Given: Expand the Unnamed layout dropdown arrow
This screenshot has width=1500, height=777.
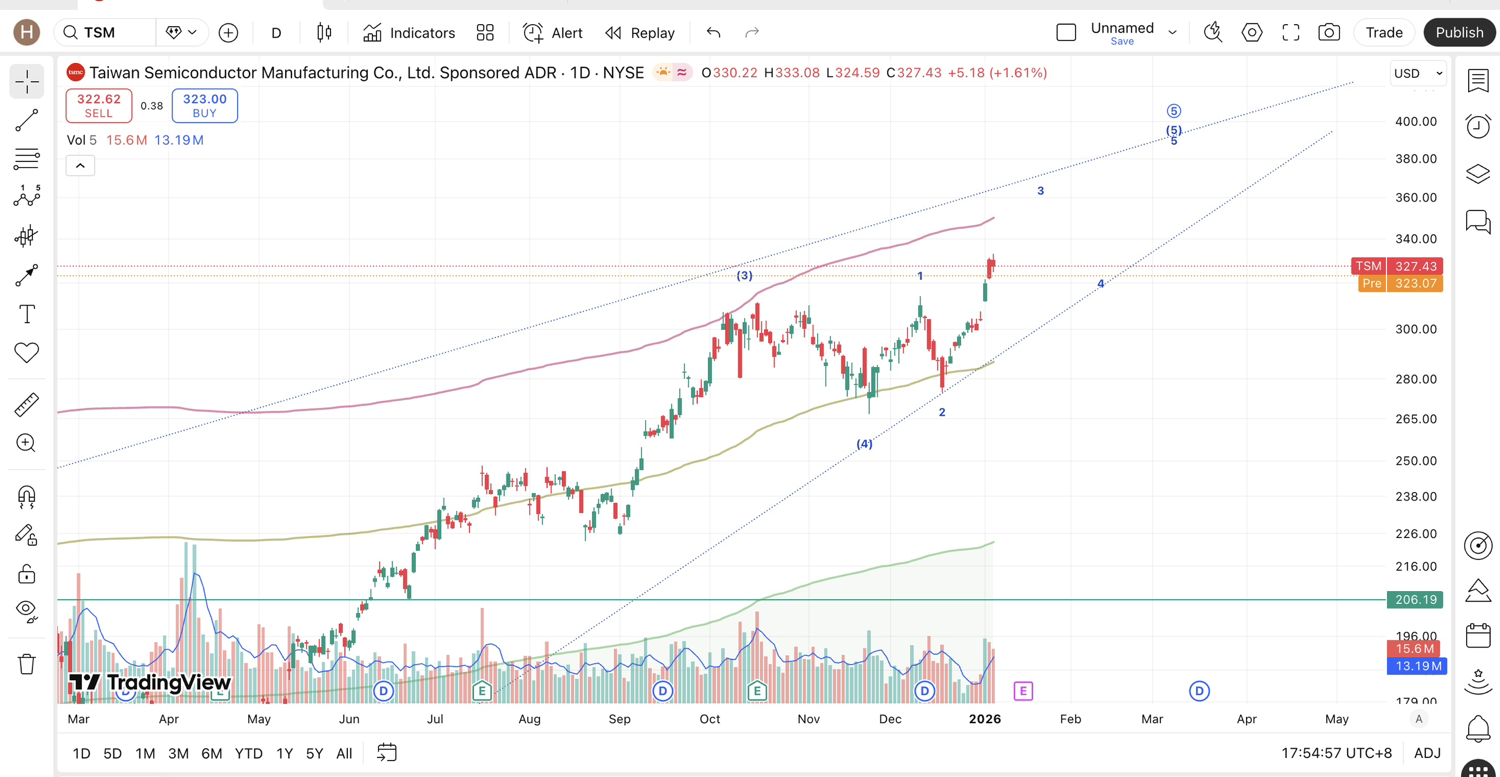Looking at the screenshot, I should click(1172, 33).
